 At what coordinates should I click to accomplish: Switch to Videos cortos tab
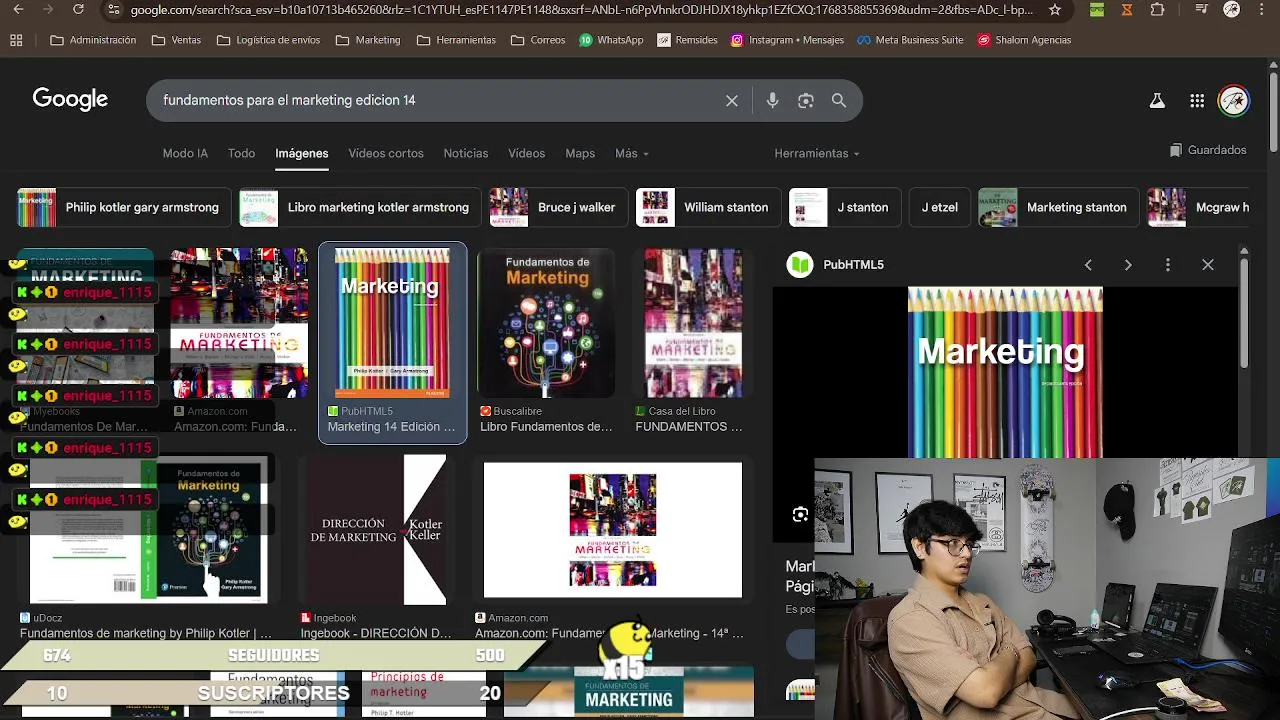click(386, 153)
